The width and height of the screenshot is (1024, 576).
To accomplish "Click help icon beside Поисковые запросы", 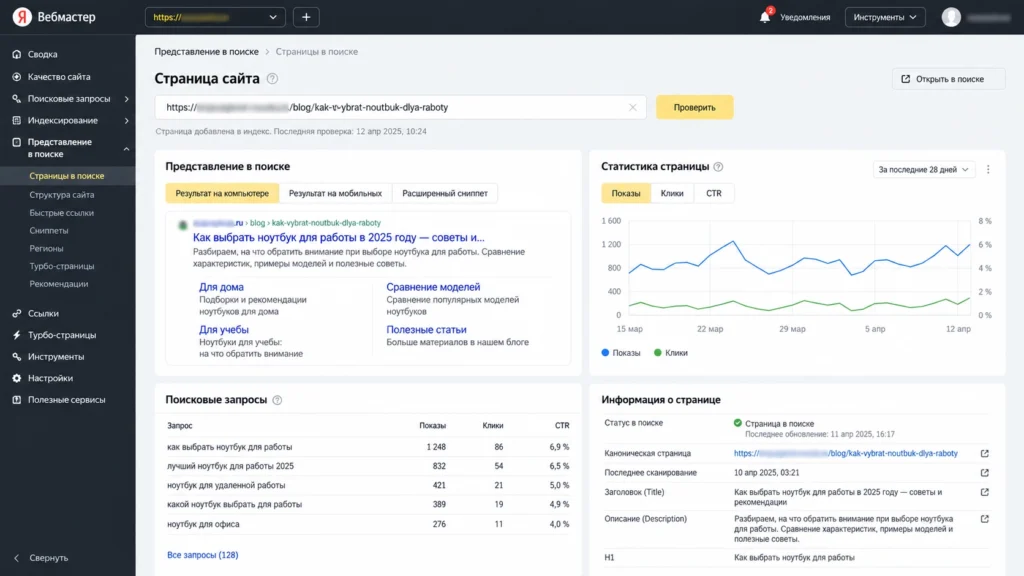I will (x=277, y=400).
